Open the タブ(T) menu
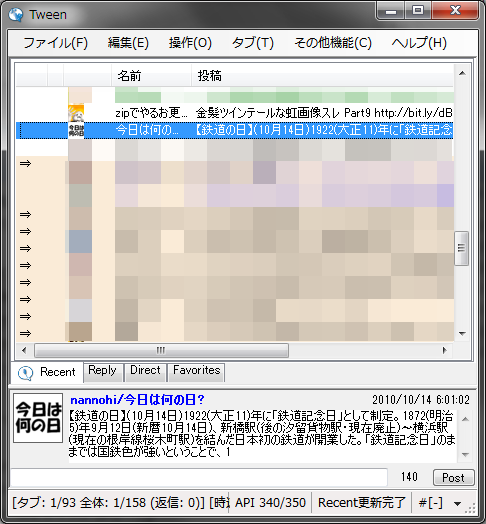Viewport: 486px width, 524px height. point(253,43)
